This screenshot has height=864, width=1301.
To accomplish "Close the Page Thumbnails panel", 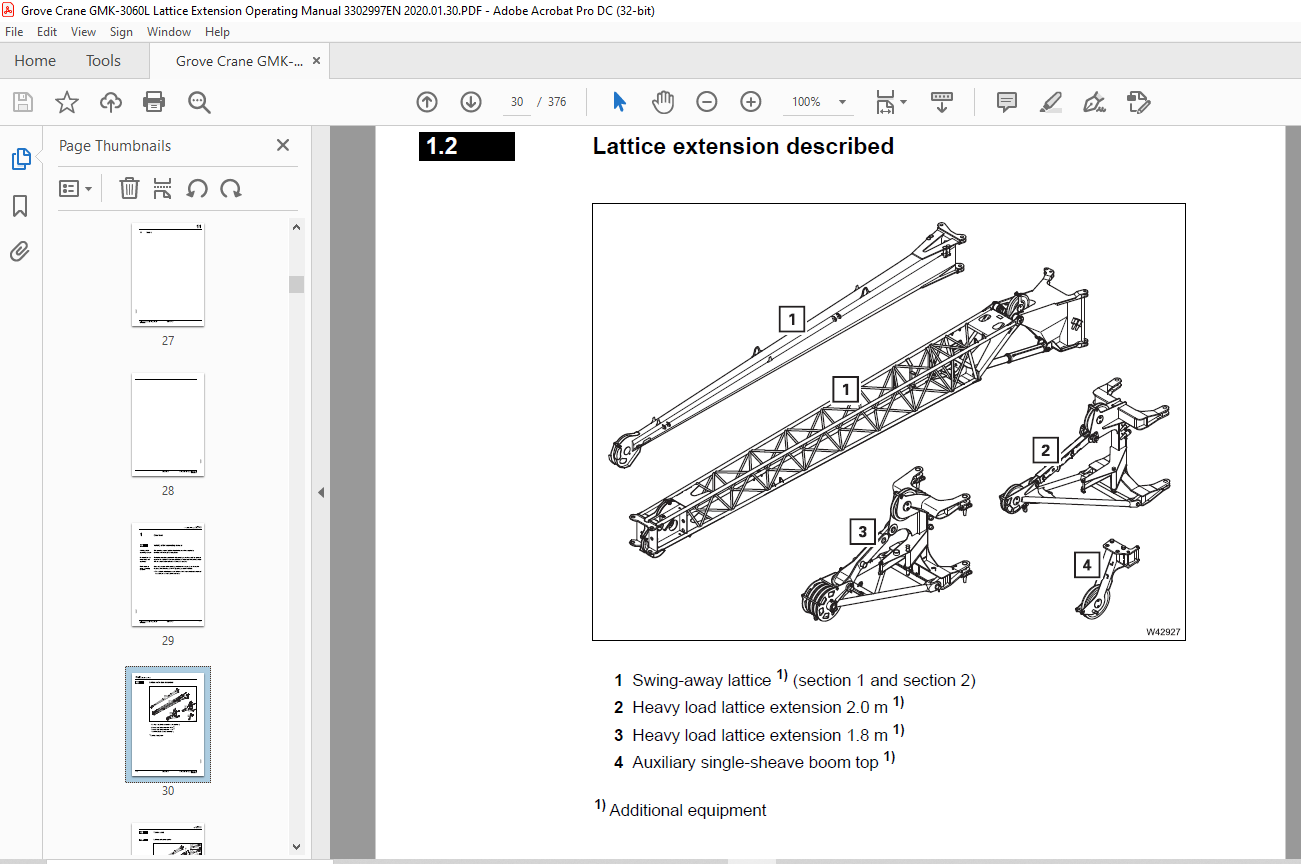I will click(x=283, y=145).
